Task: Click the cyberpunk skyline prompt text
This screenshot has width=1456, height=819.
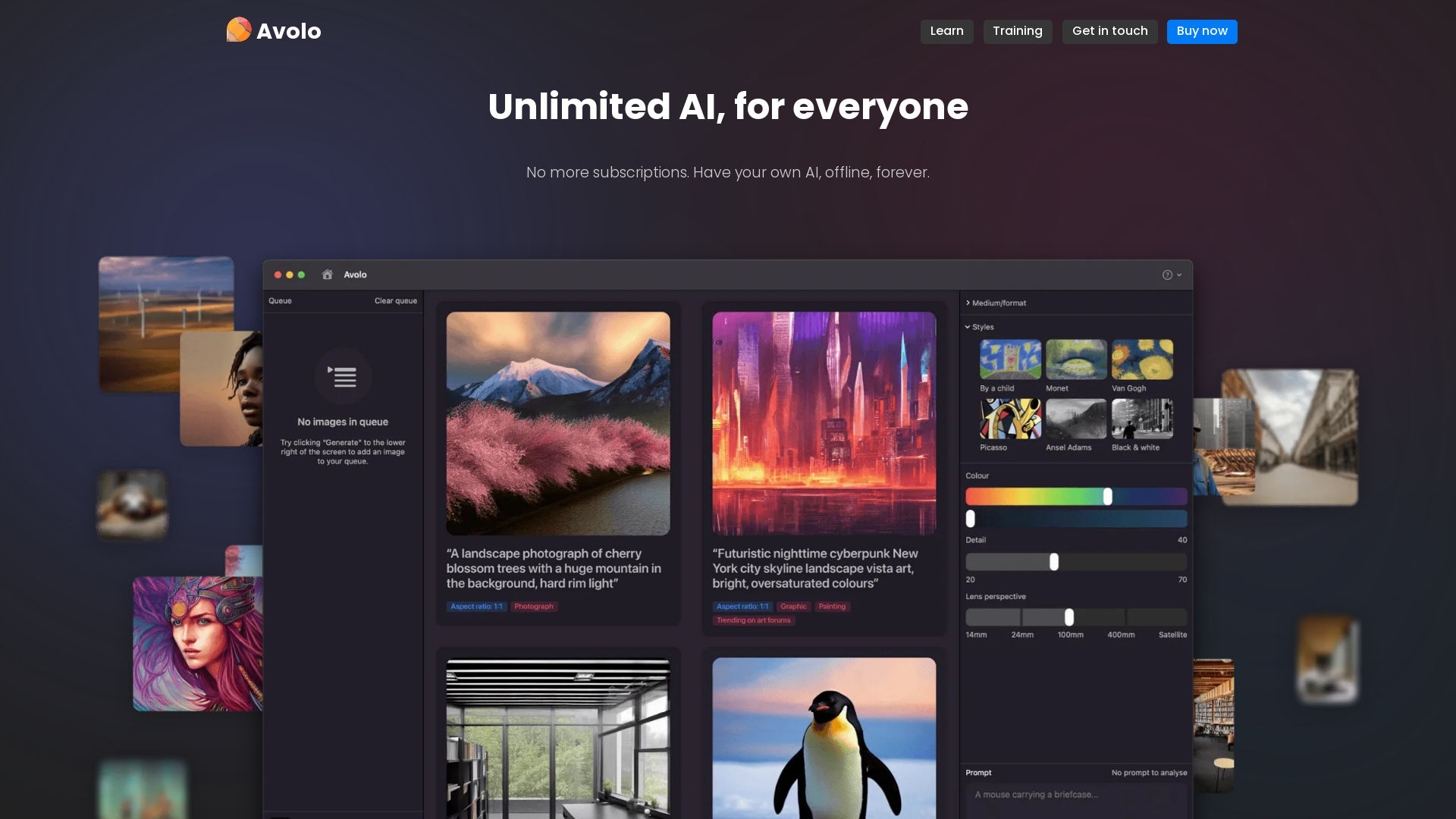Action: 815,568
